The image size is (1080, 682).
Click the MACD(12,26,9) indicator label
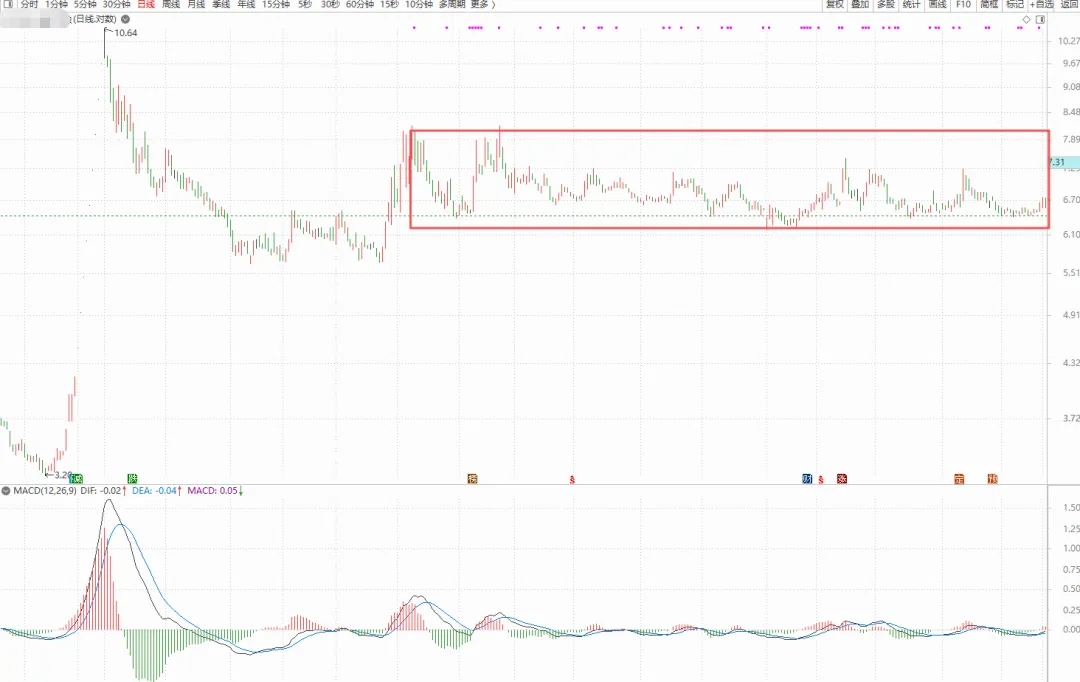tap(45, 490)
